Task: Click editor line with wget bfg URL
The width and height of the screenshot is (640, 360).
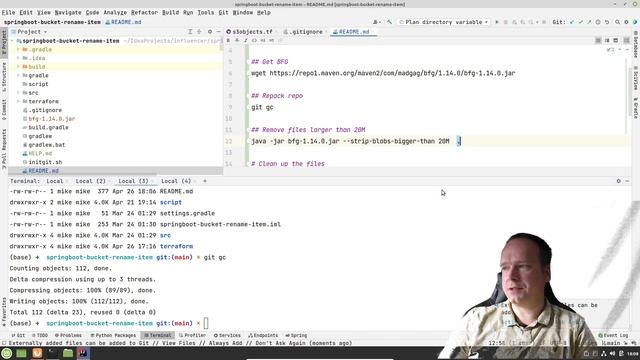Action: coord(383,73)
